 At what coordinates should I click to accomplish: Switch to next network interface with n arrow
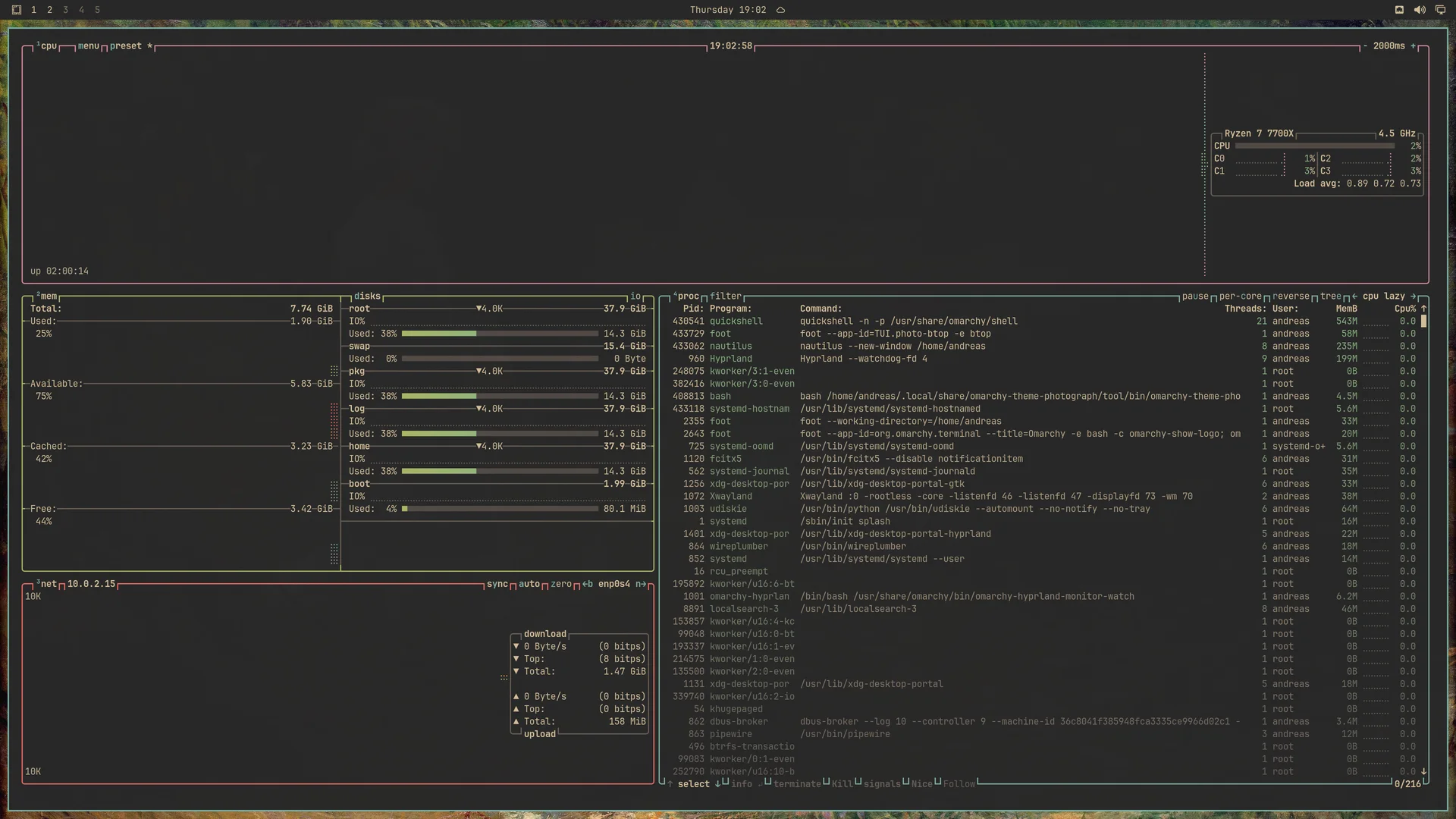pos(641,584)
